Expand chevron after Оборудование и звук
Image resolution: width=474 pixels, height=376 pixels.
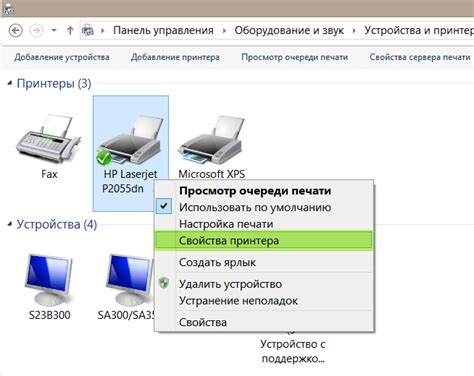tap(354, 31)
